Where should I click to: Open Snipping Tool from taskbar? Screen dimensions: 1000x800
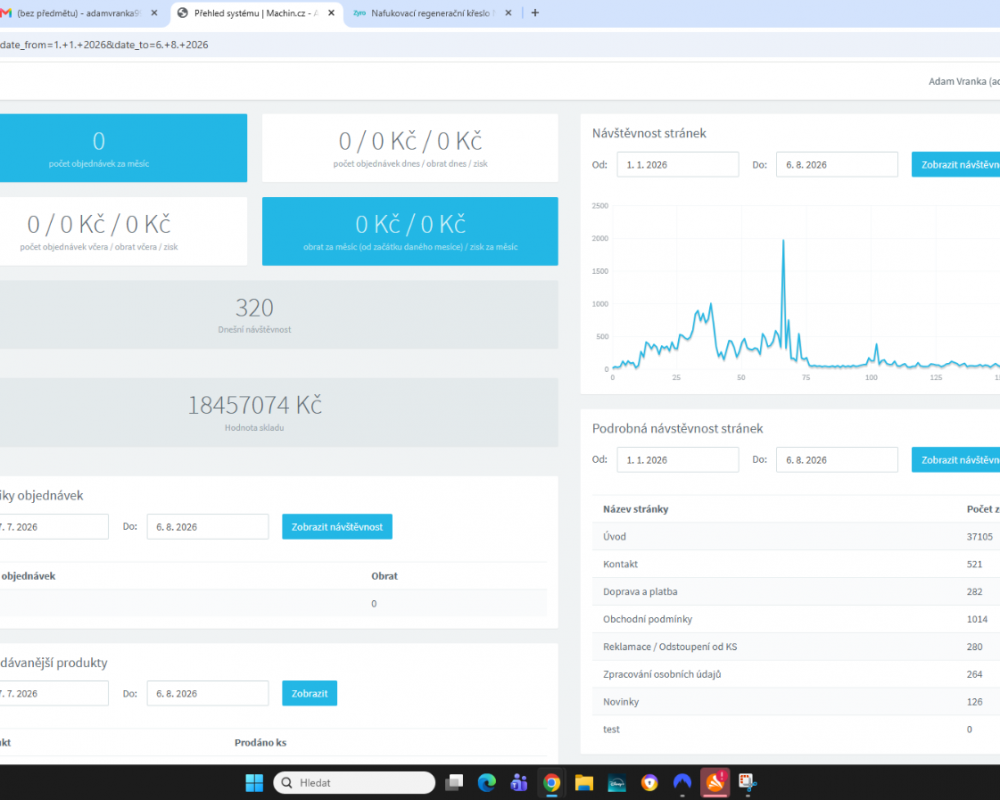pos(747,782)
